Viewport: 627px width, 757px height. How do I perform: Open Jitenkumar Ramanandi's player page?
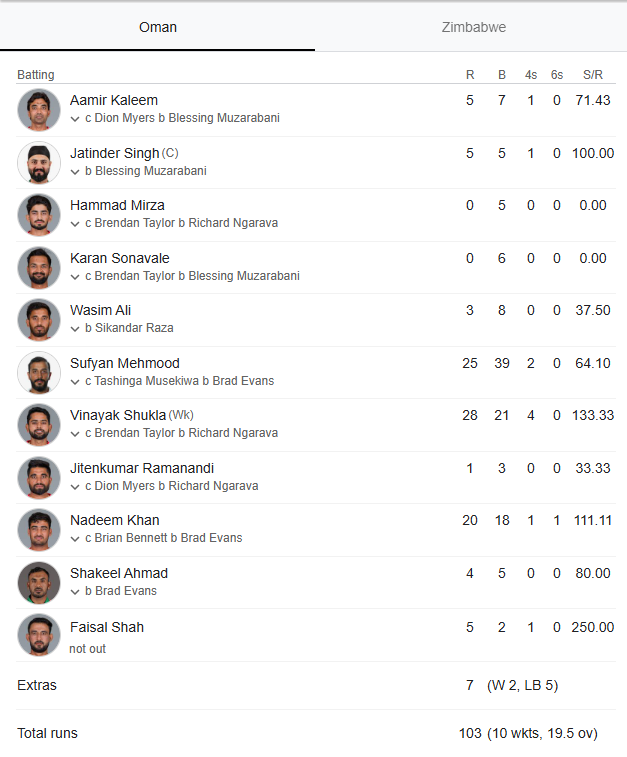pyautogui.click(x=142, y=468)
